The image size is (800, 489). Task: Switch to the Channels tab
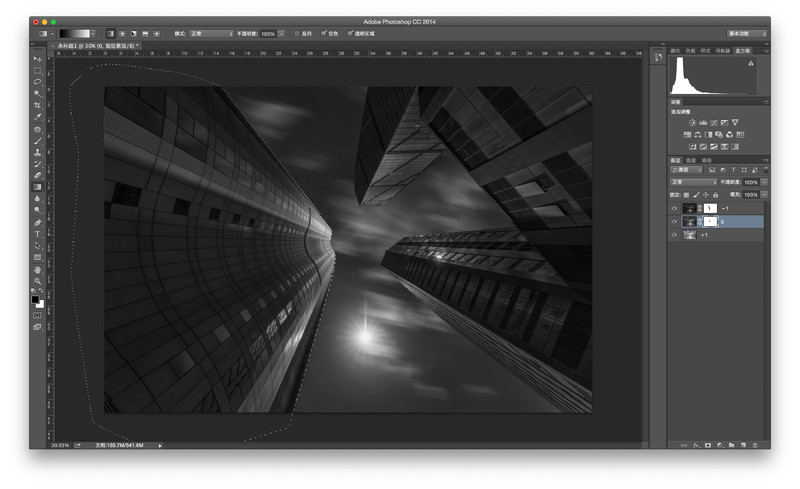pos(690,160)
